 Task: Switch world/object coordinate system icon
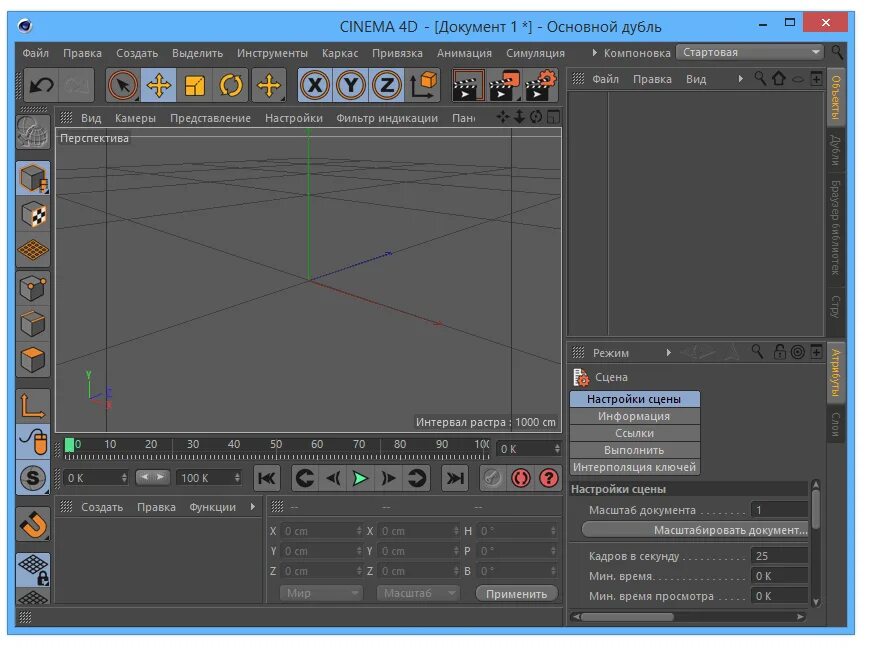click(423, 85)
